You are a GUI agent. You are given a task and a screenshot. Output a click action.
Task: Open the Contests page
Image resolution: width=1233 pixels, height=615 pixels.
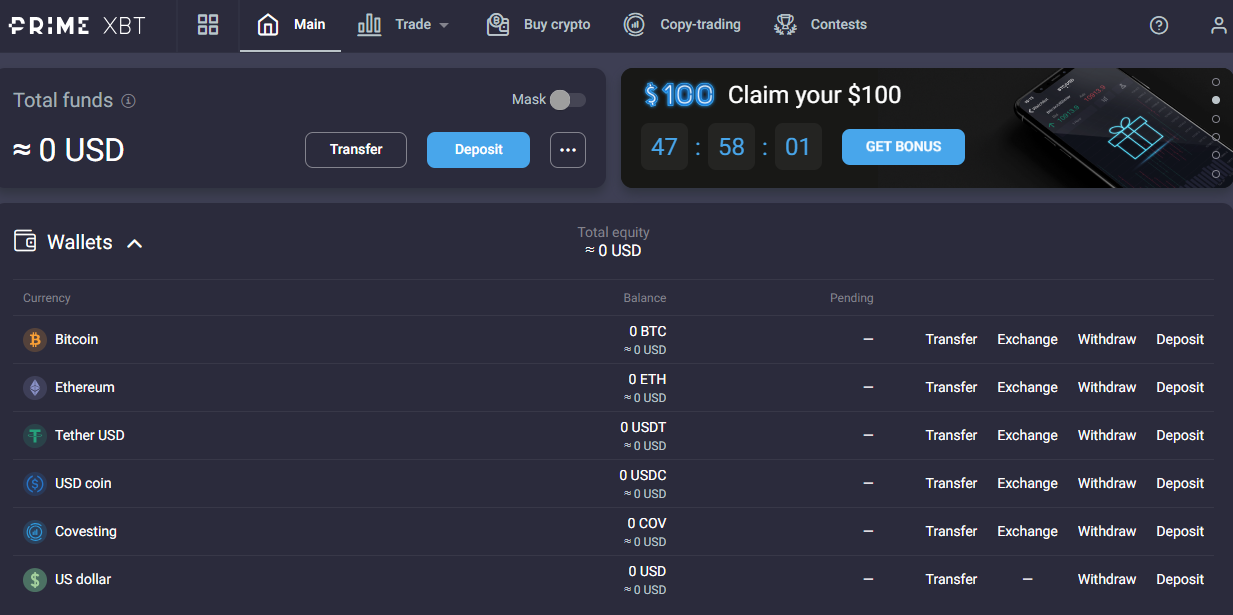[820, 25]
